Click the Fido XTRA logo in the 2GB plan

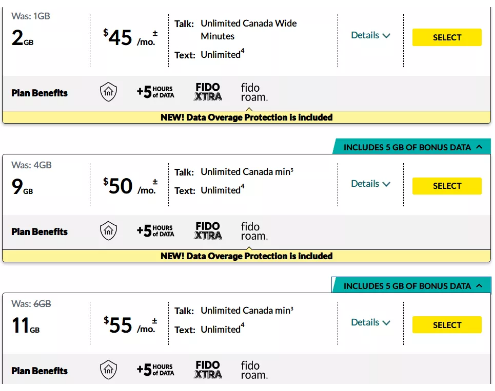tap(208, 92)
